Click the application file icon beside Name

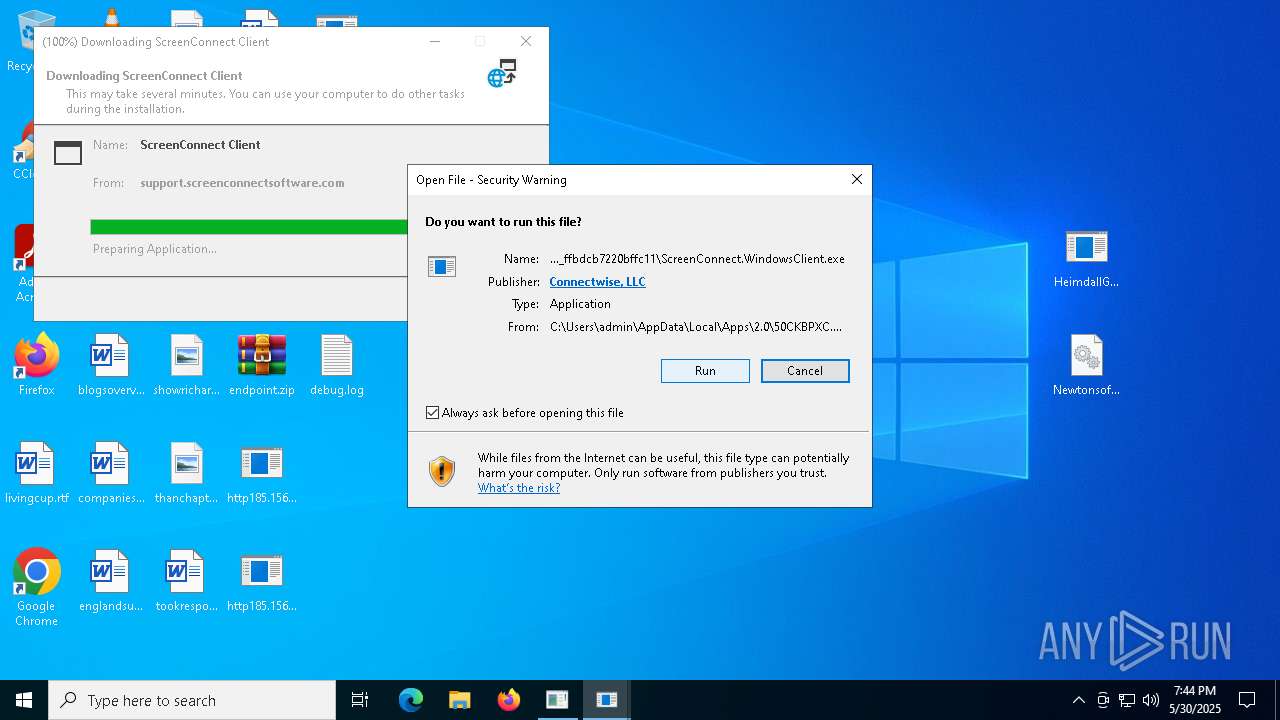442,266
